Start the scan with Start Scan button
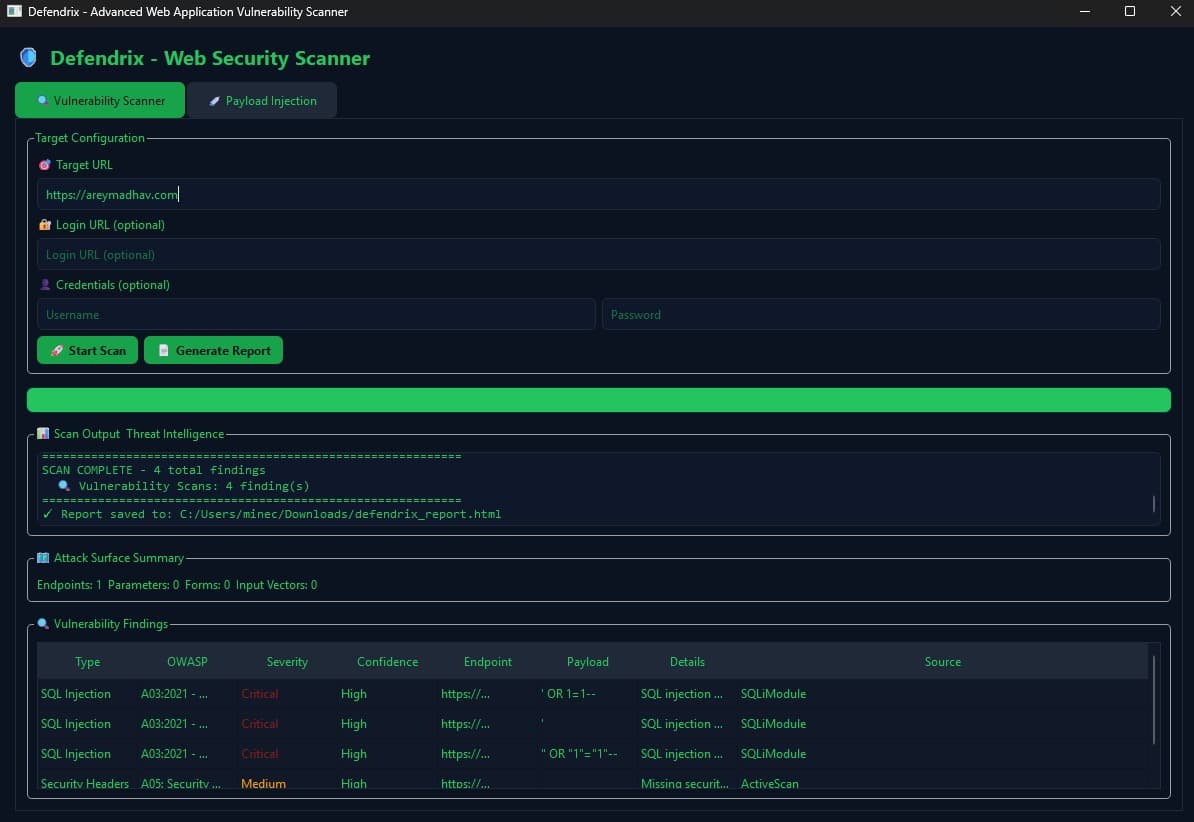Screen dimensions: 1194x822 (x=88, y=350)
